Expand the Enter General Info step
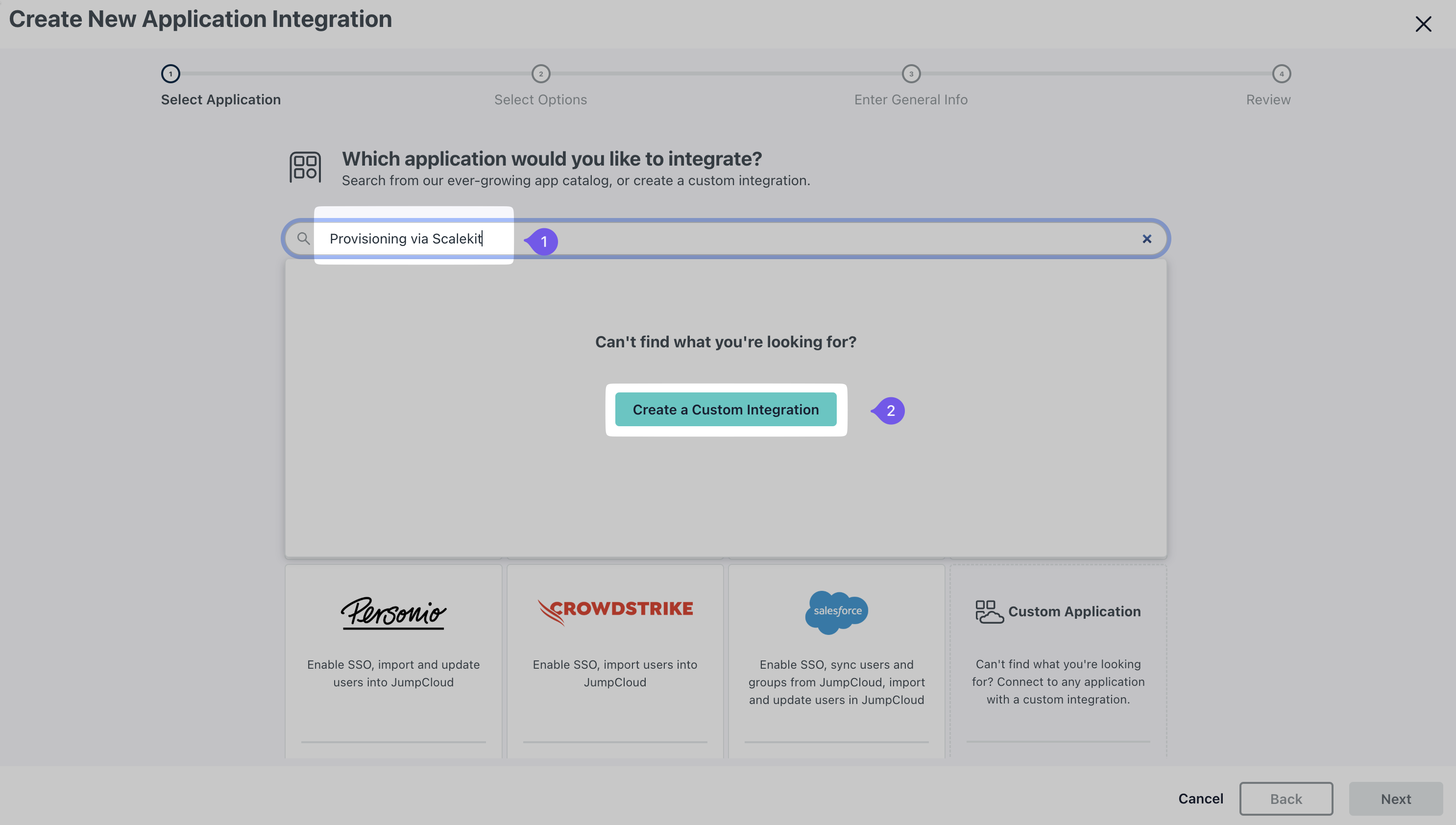Viewport: 1456px width, 825px height. [911, 72]
